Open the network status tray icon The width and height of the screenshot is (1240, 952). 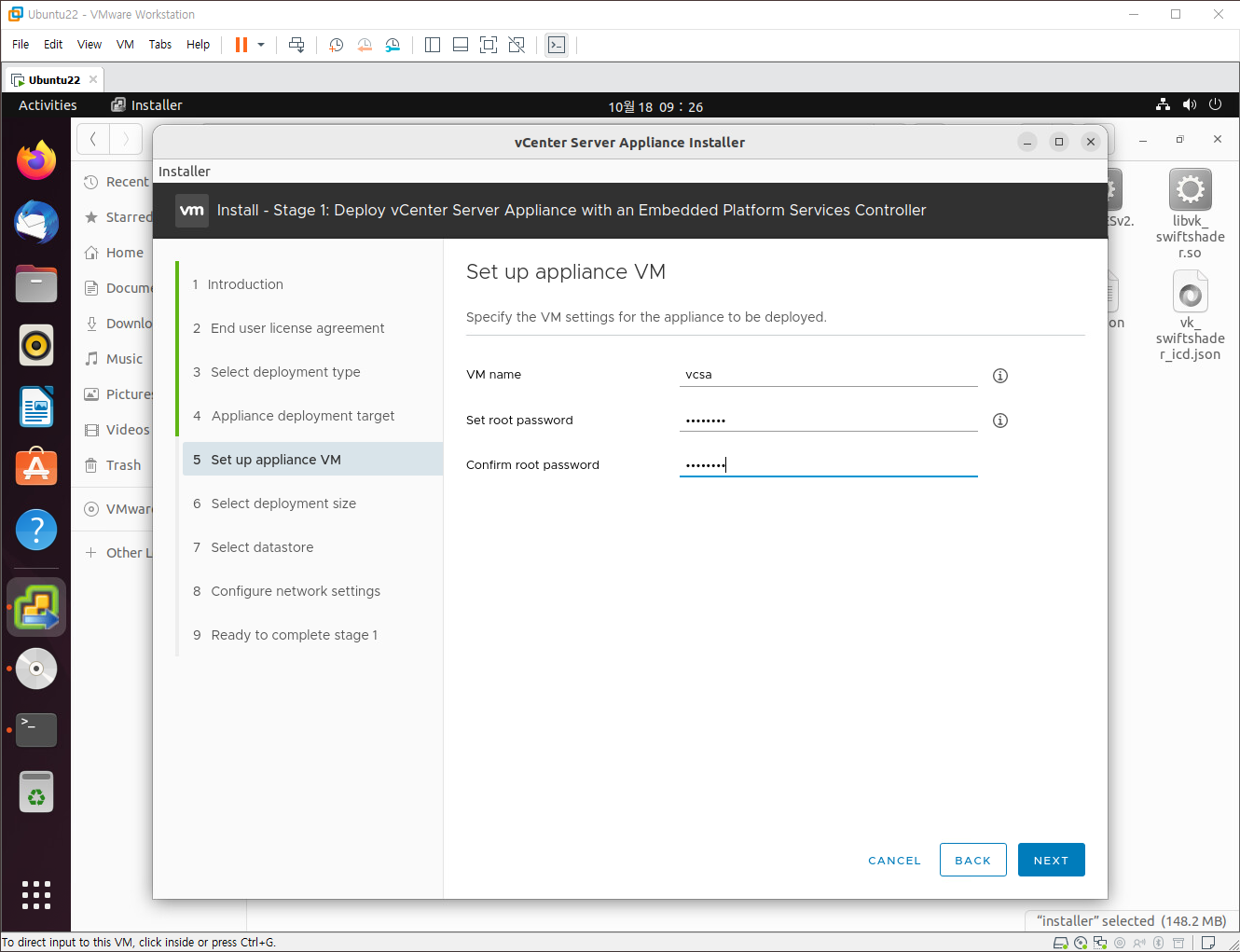click(x=1163, y=105)
